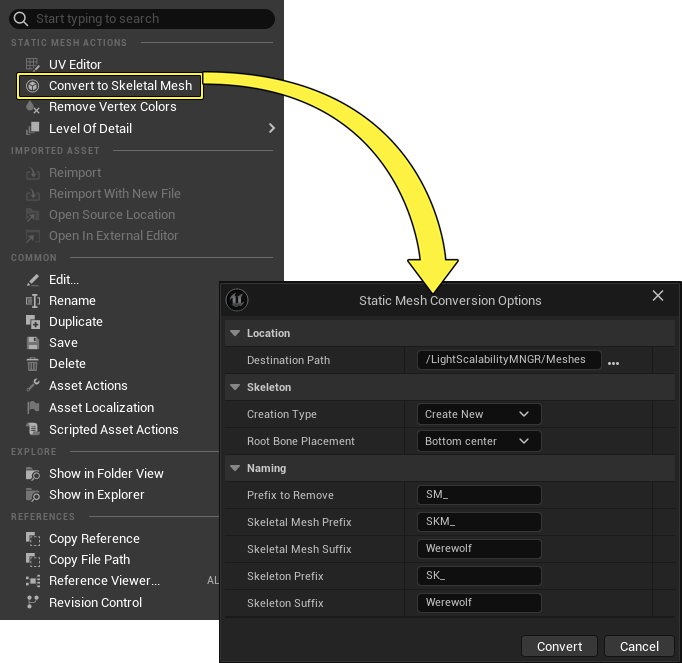The image size is (682, 663).
Task: Click the Convert to Skeletal Mesh icon
Action: tap(33, 86)
